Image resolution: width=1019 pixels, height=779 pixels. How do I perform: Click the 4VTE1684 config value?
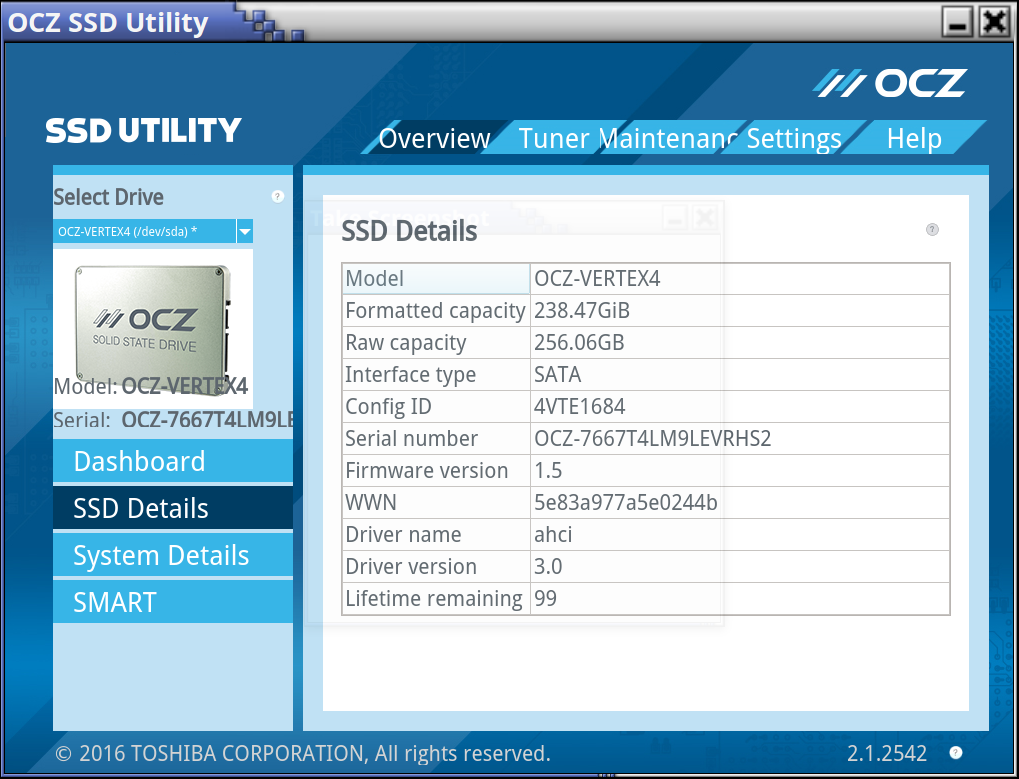coord(740,407)
